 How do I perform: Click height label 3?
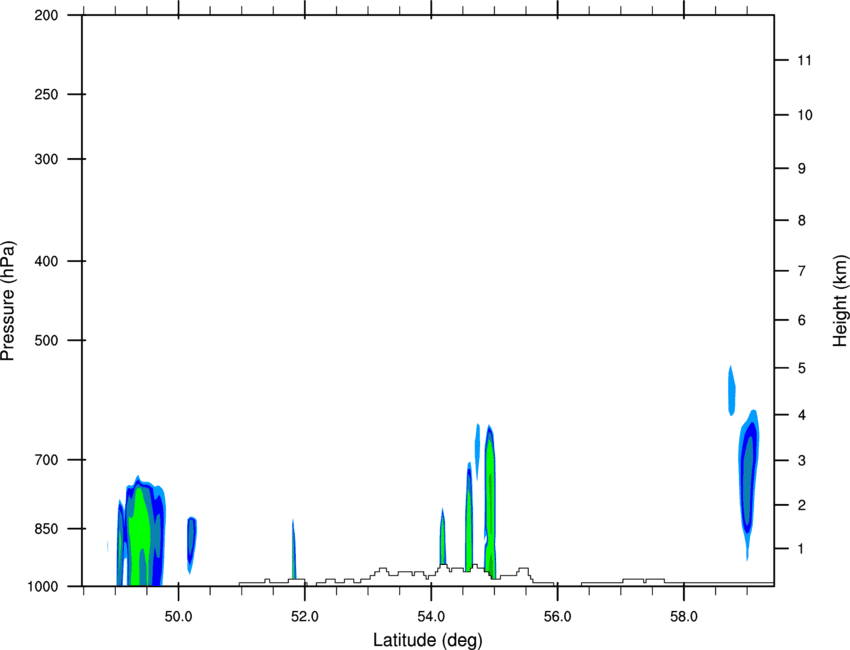pyautogui.click(x=801, y=461)
